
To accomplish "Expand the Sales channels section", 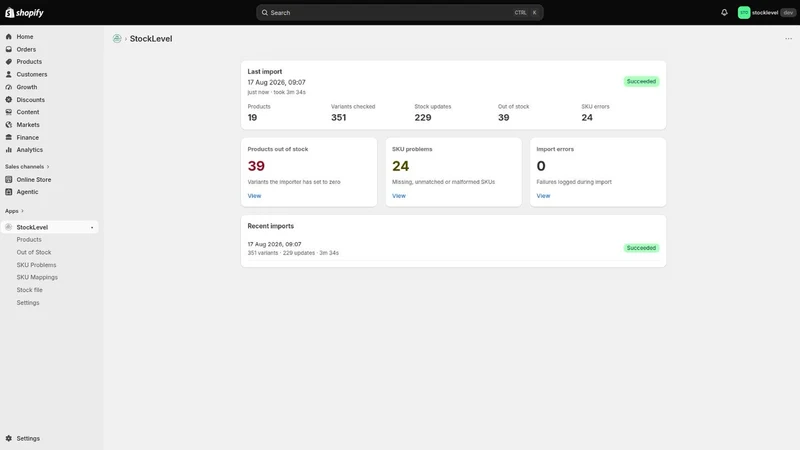I will pos(27,167).
